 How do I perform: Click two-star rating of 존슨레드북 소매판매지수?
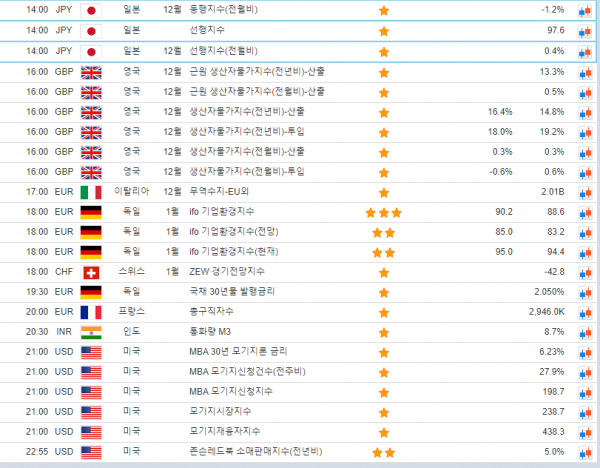[383, 452]
